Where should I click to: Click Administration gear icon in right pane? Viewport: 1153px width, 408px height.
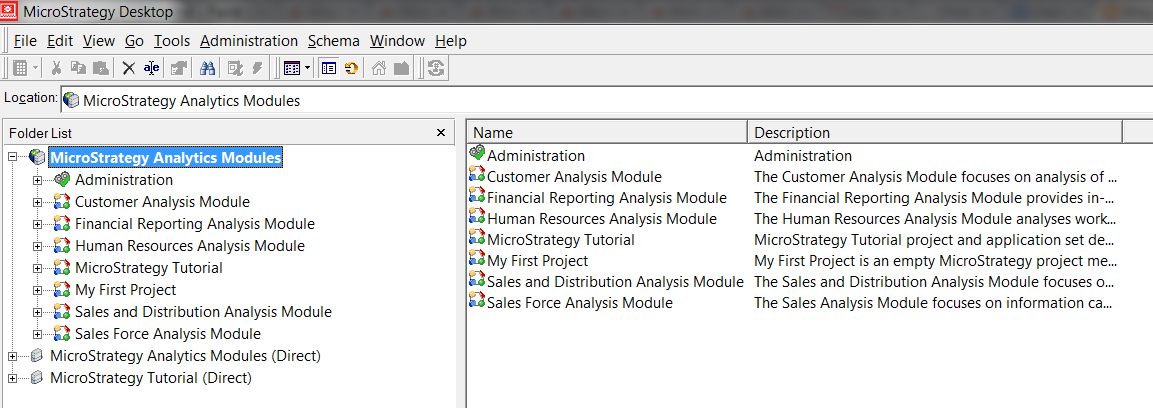coord(477,155)
